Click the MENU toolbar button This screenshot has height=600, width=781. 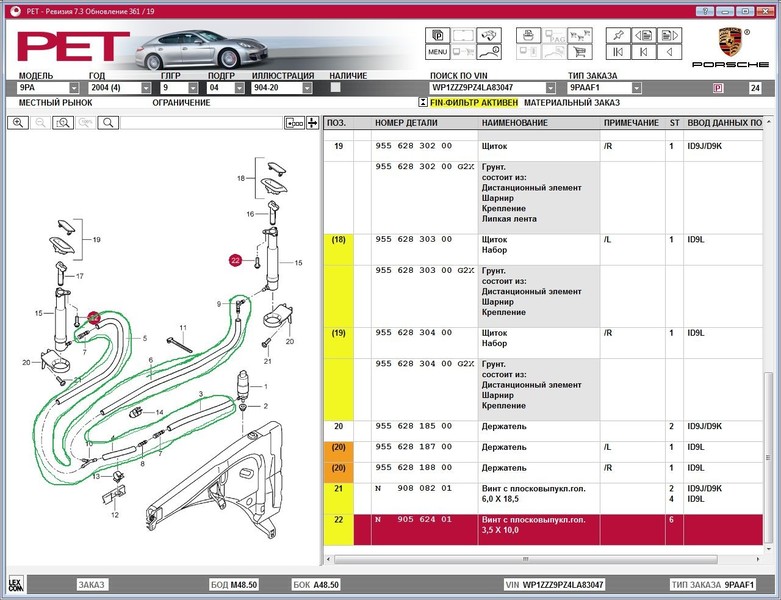pyautogui.click(x=437, y=51)
